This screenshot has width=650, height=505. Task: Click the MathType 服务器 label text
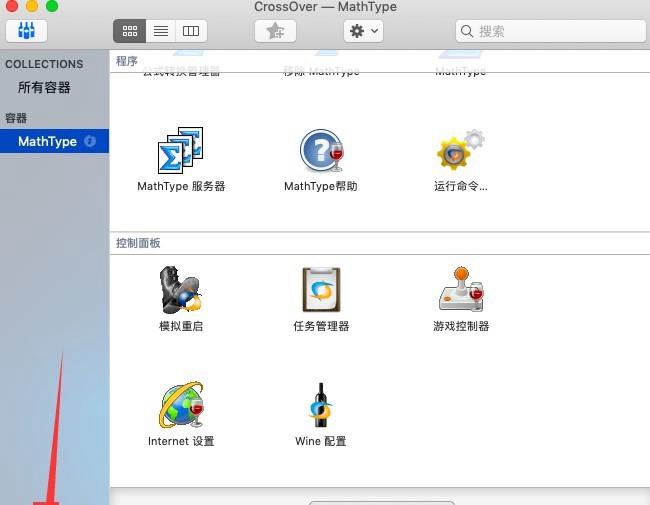coord(181,186)
